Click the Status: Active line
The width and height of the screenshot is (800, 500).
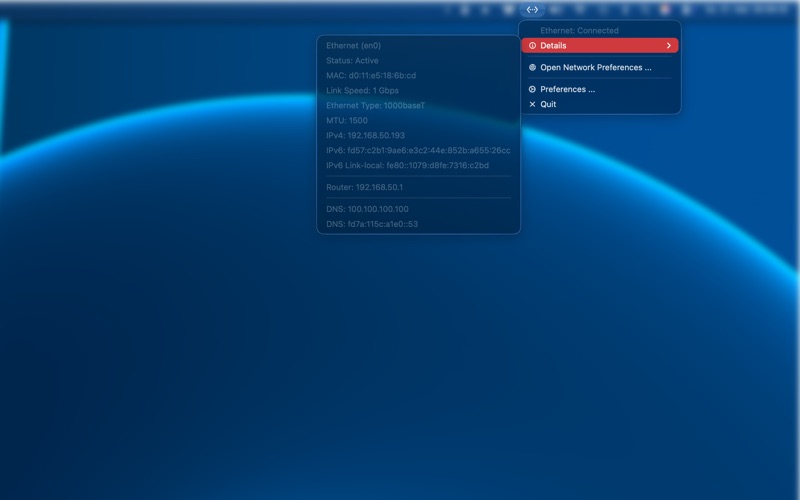(x=352, y=60)
